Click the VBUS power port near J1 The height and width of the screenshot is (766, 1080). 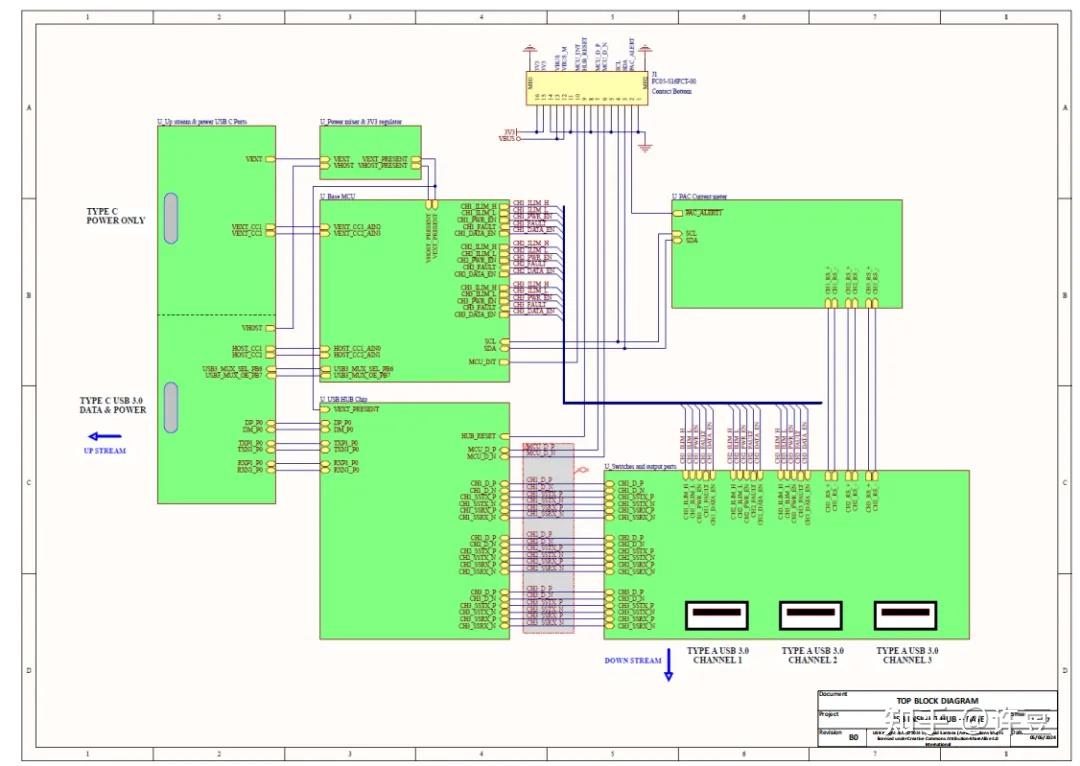click(x=510, y=138)
